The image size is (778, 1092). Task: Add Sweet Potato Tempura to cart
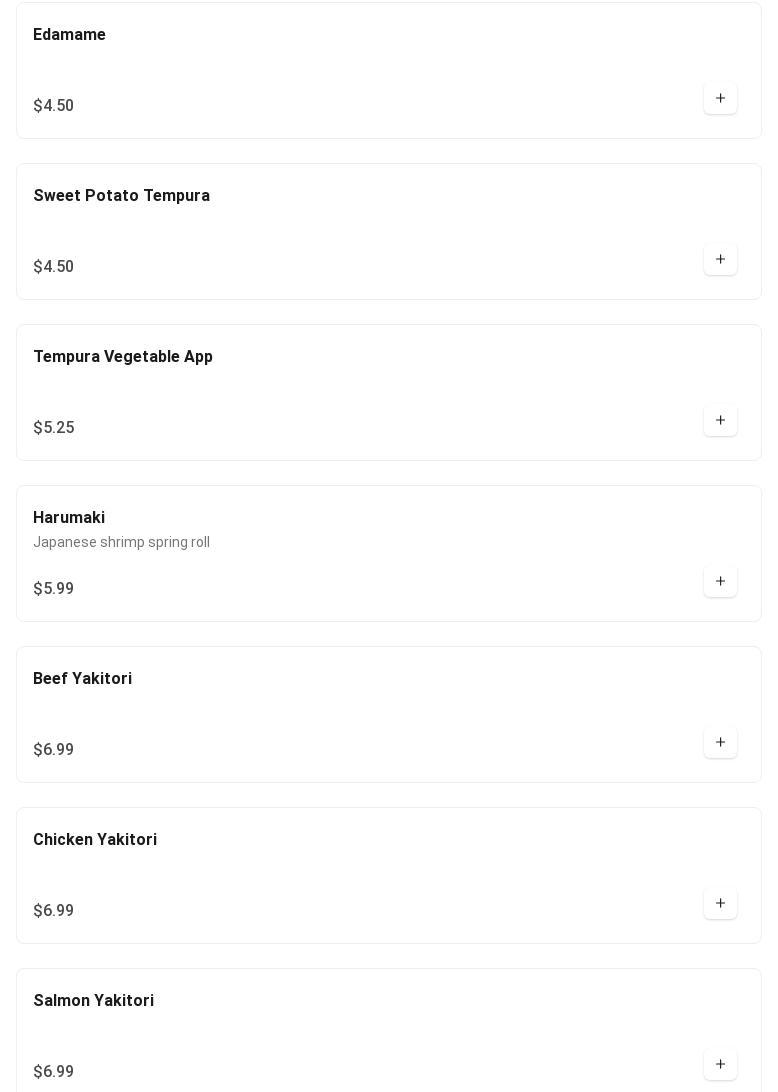[x=720, y=259]
